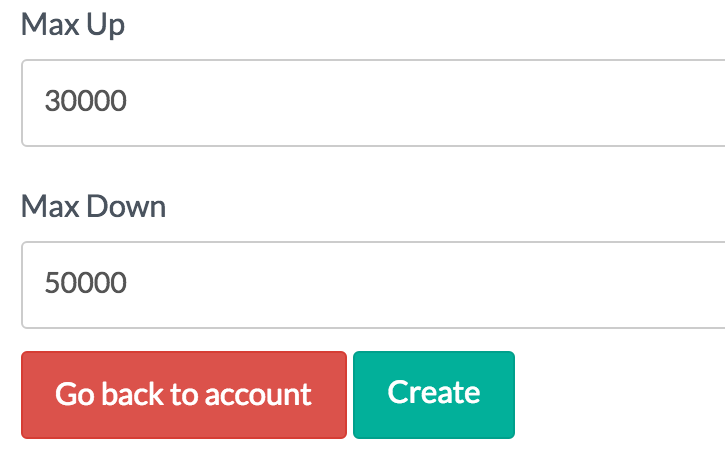Screen dimensions: 725x457
Task: Activate the upload limit field showing 30000
Action: [372, 102]
